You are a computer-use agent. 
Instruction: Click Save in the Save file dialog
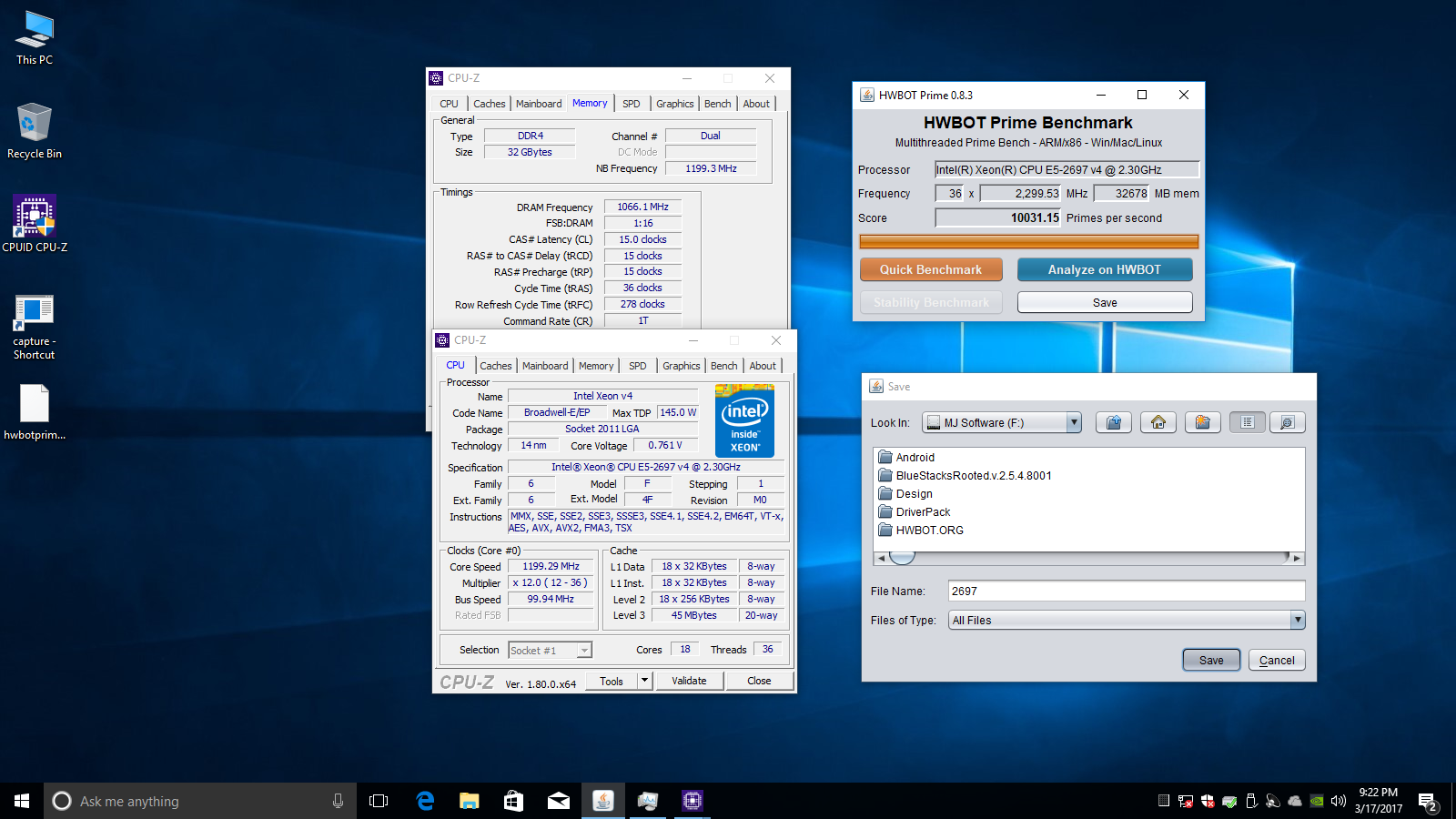pos(1211,660)
